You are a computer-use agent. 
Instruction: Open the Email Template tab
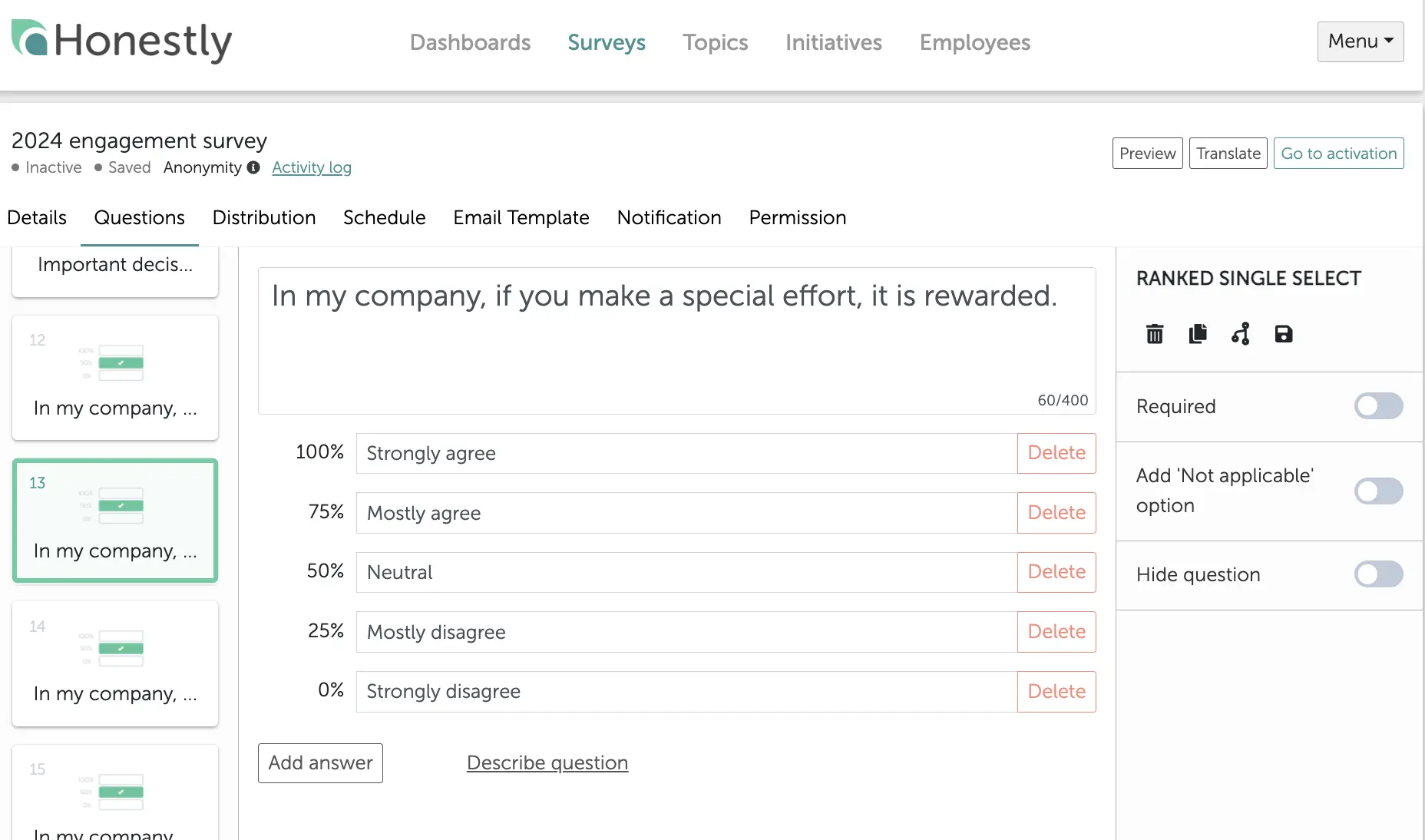521,218
